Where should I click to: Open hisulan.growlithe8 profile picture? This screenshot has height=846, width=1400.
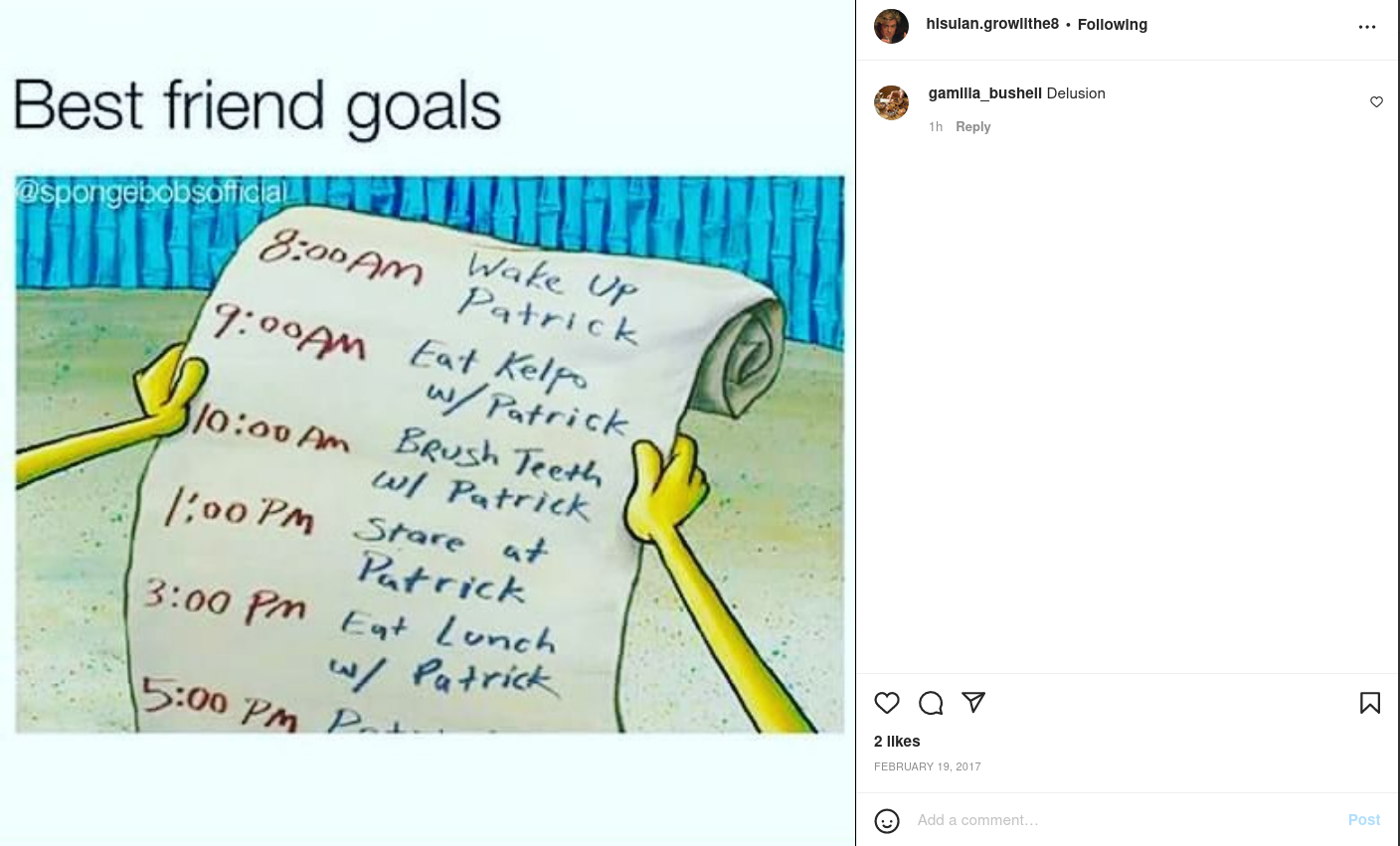tap(891, 27)
